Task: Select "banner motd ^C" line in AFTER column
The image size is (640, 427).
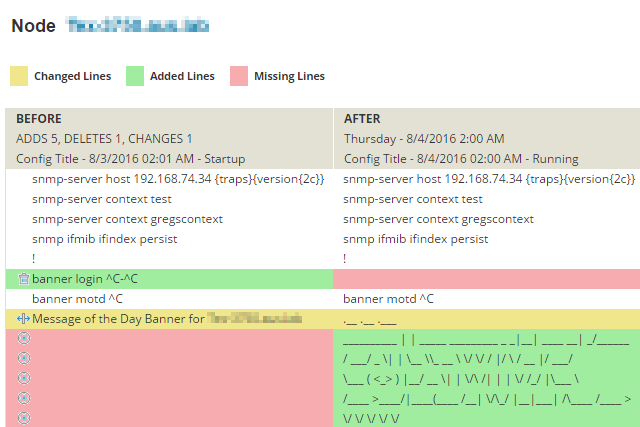Action: pyautogui.click(x=388, y=299)
